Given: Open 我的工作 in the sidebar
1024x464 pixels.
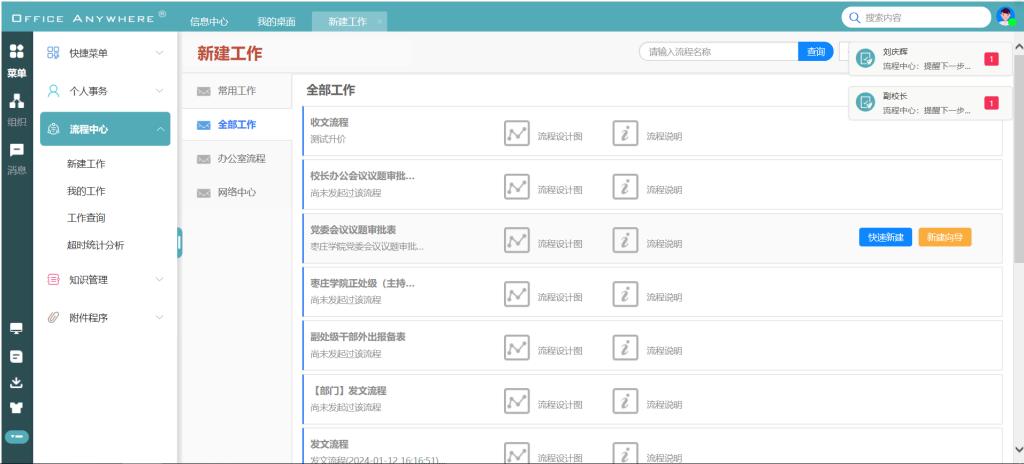Looking at the screenshot, I should click(86, 191).
